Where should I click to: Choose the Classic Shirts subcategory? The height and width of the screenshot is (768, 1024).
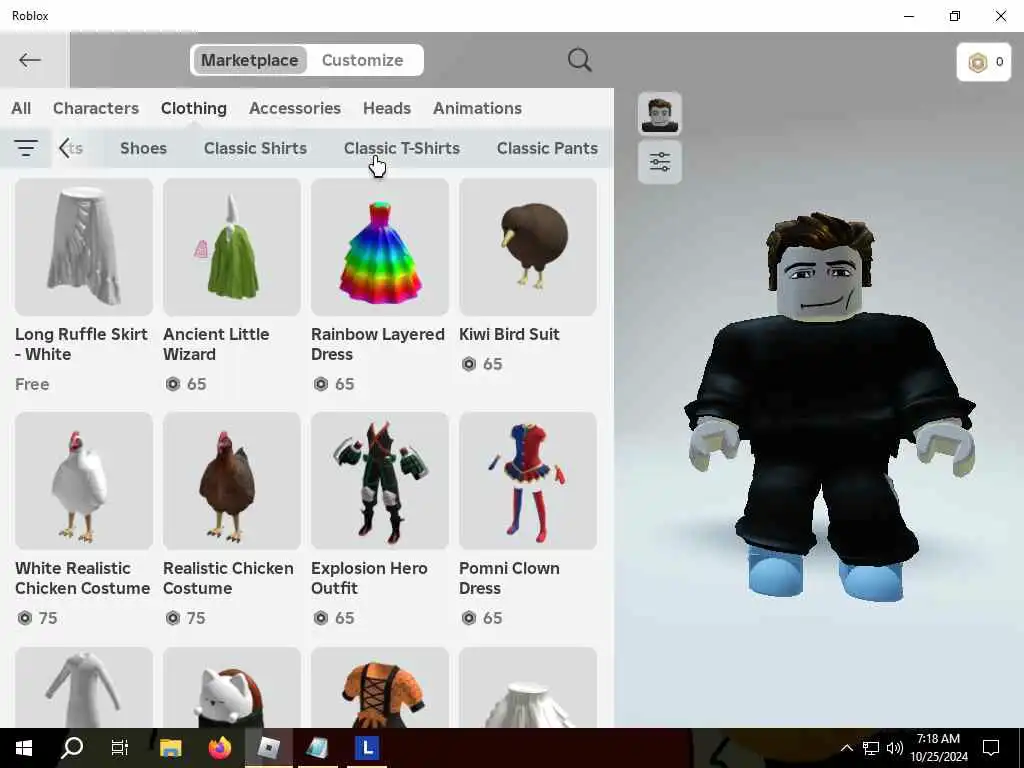pyautogui.click(x=255, y=148)
